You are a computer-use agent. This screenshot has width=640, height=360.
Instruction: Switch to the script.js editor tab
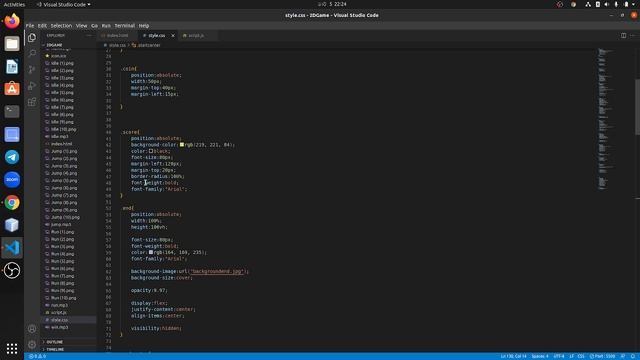click(x=197, y=36)
